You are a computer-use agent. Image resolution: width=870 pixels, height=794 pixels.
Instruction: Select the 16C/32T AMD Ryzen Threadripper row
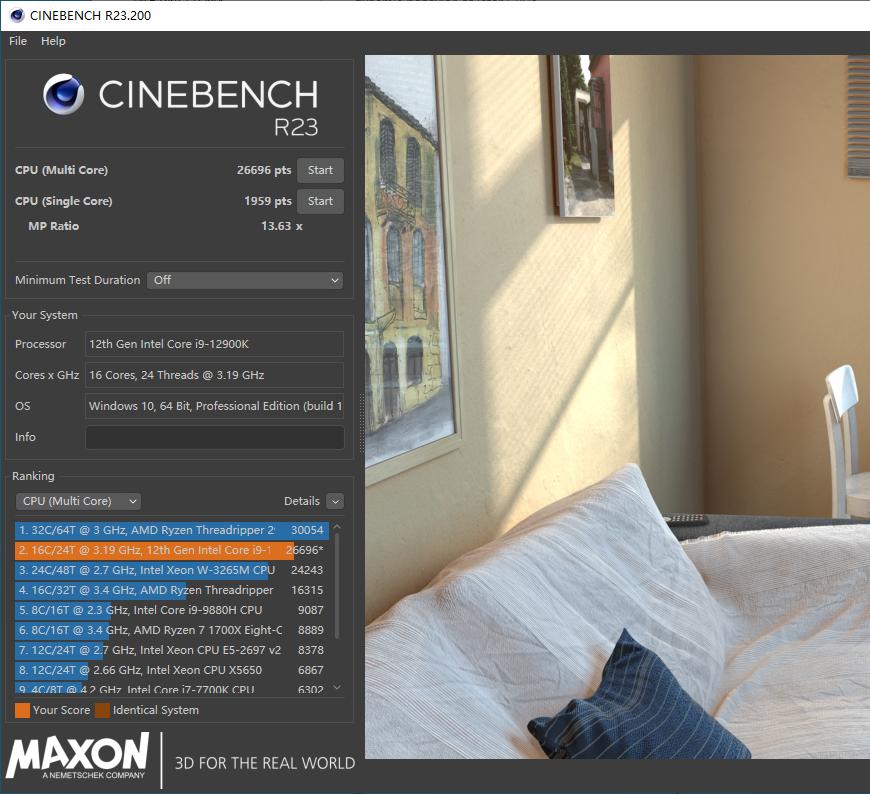171,590
